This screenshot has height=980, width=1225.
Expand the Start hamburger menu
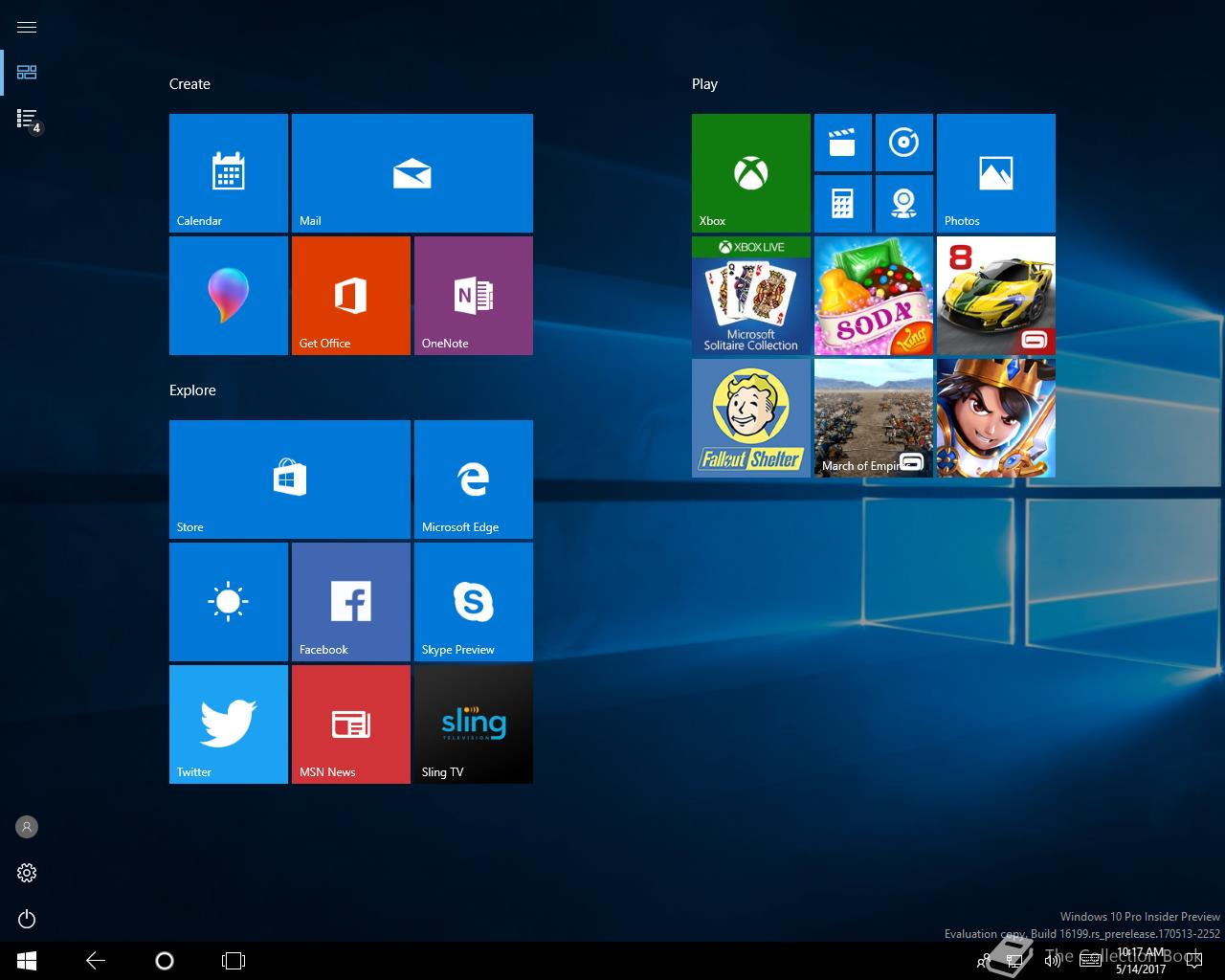[27, 27]
